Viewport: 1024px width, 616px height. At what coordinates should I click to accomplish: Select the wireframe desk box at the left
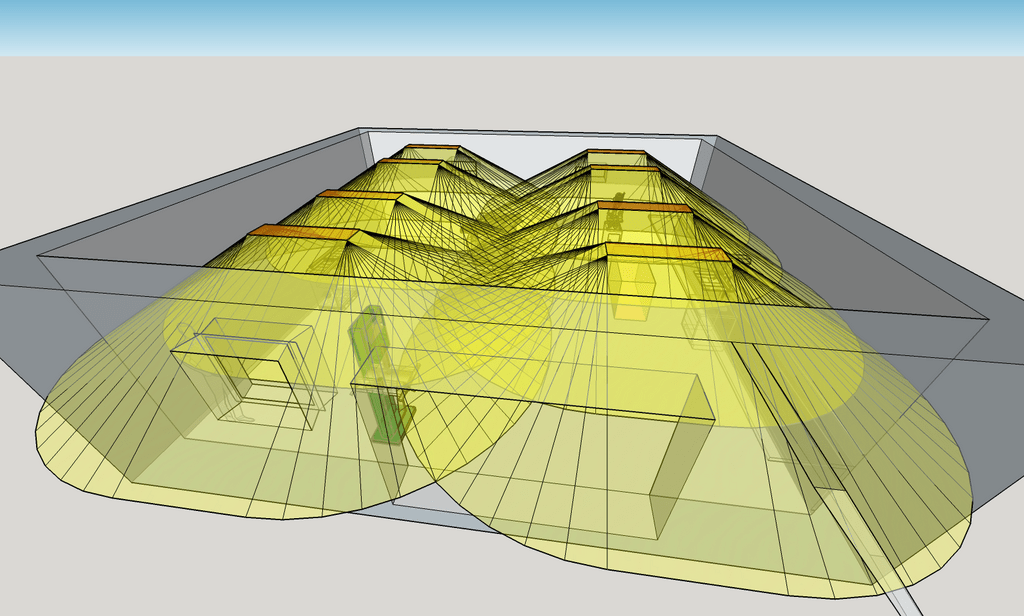tap(249, 374)
